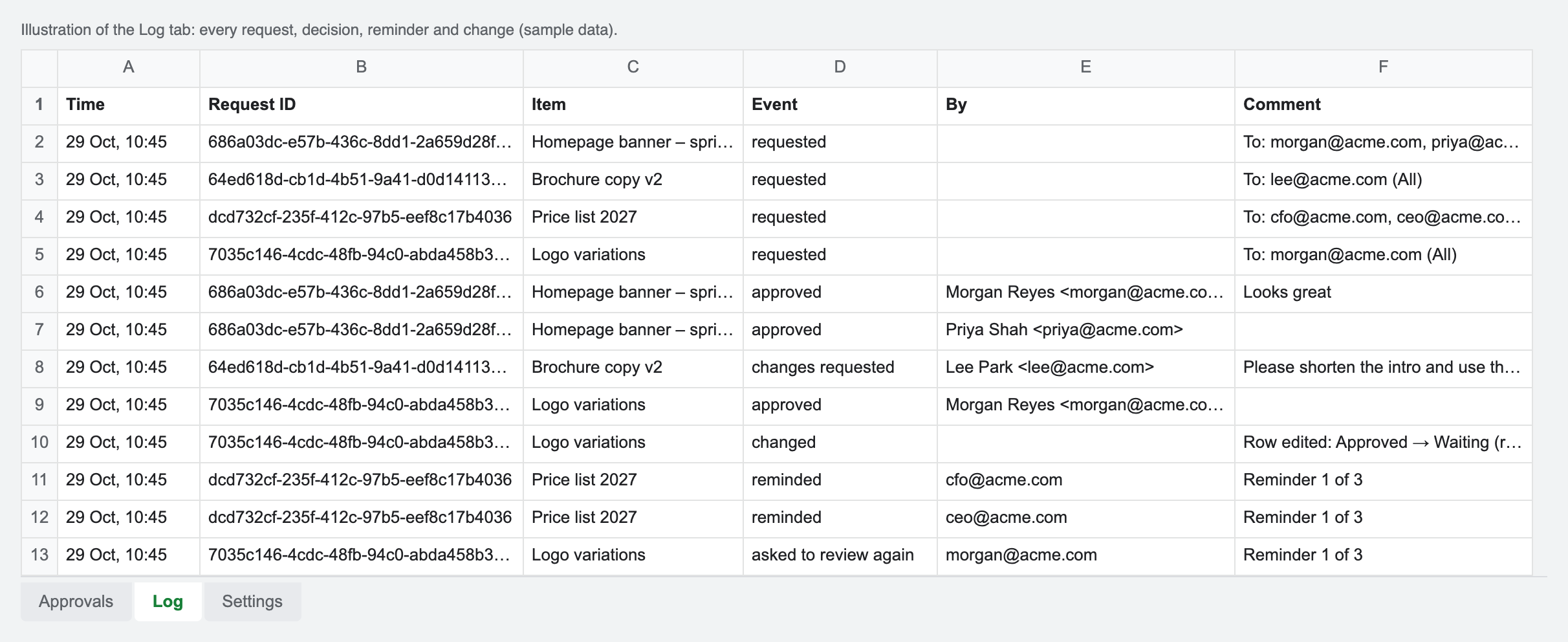Image resolution: width=1568 pixels, height=642 pixels.
Task: Select row 13 header
Action: [x=39, y=555]
